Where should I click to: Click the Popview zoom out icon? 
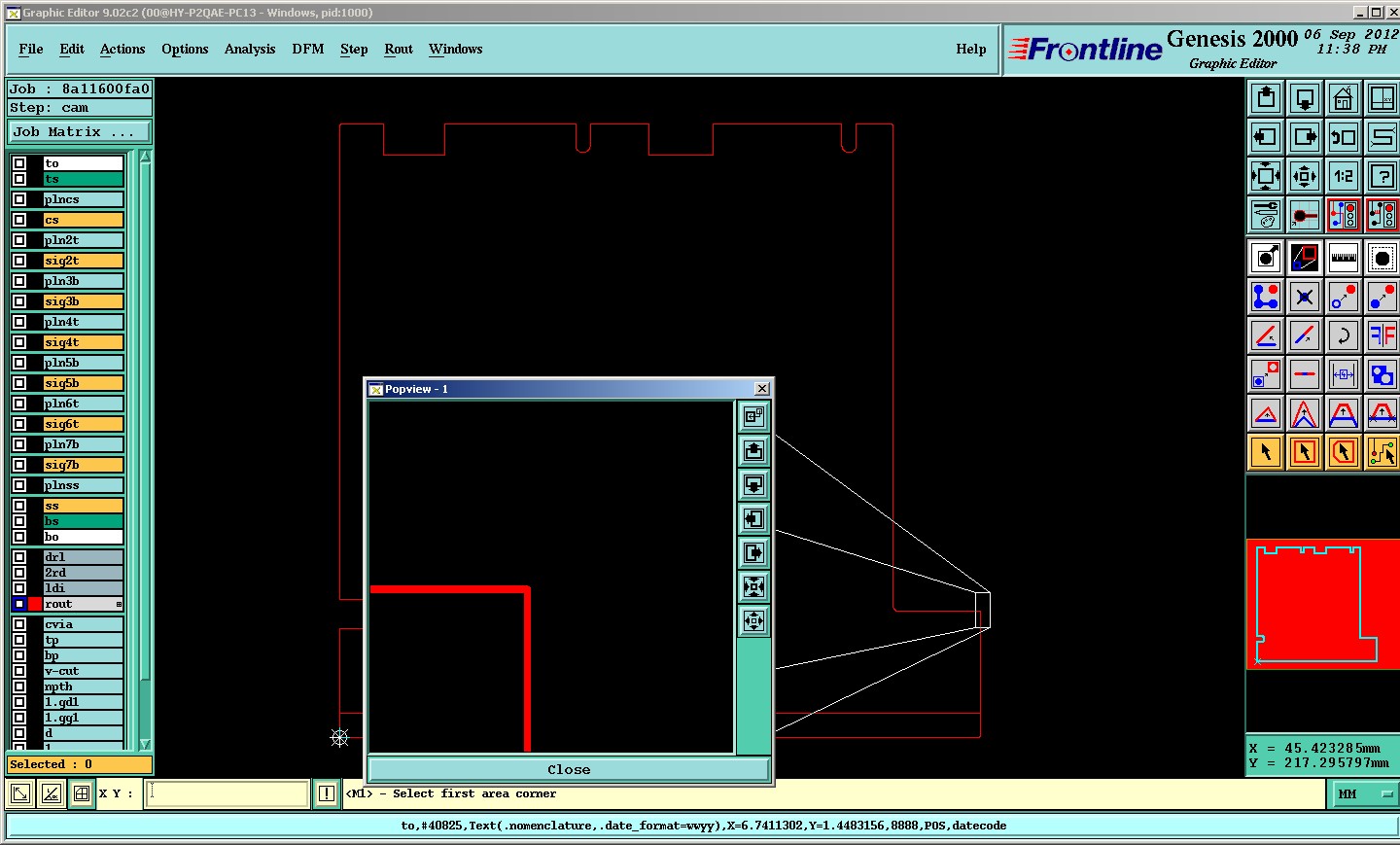click(753, 621)
